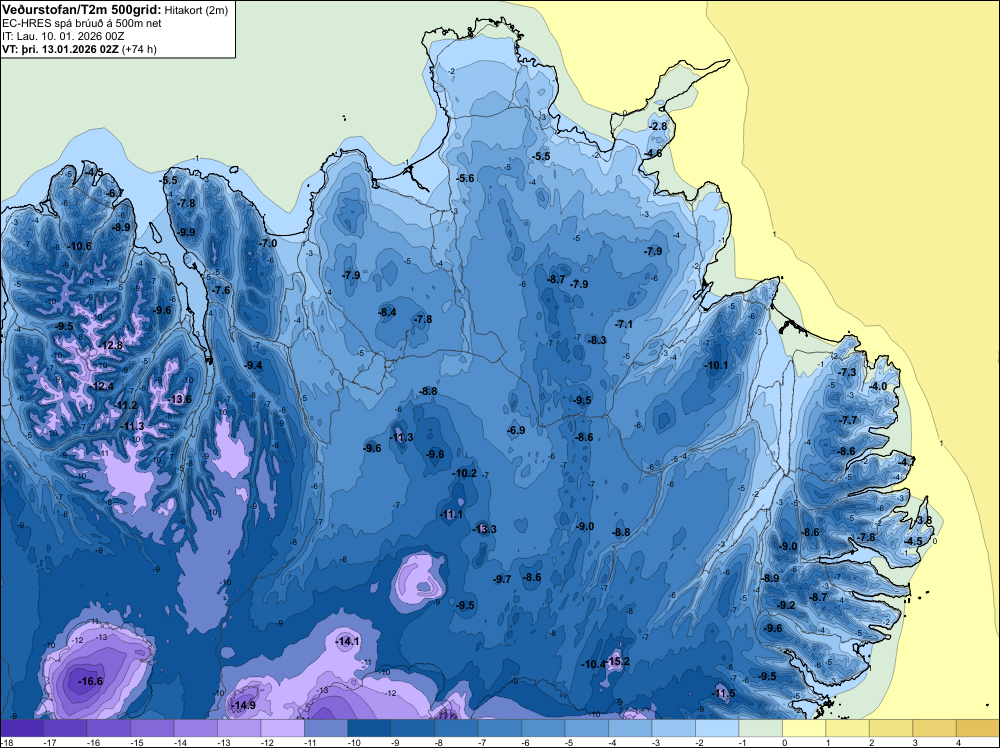Click the '-11' label in the color legend
The height and width of the screenshot is (748, 1000).
[310, 742]
